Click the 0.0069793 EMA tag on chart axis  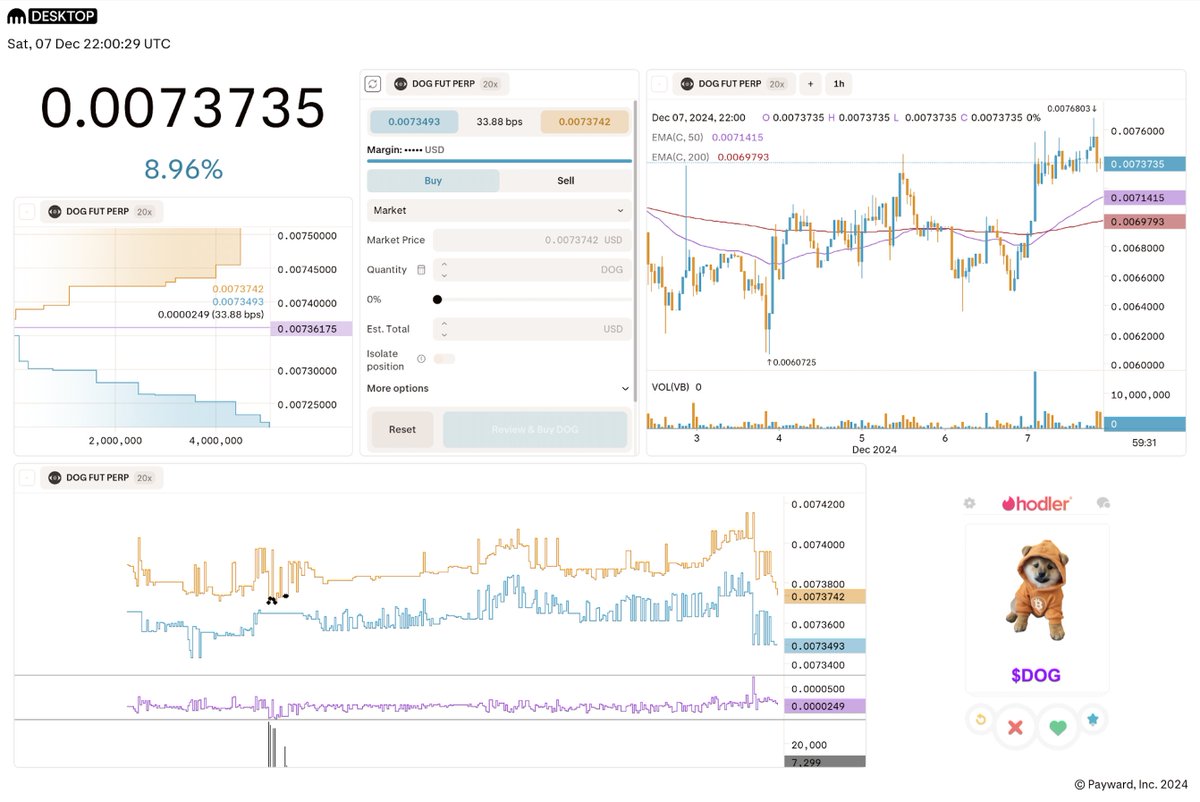click(x=1145, y=221)
